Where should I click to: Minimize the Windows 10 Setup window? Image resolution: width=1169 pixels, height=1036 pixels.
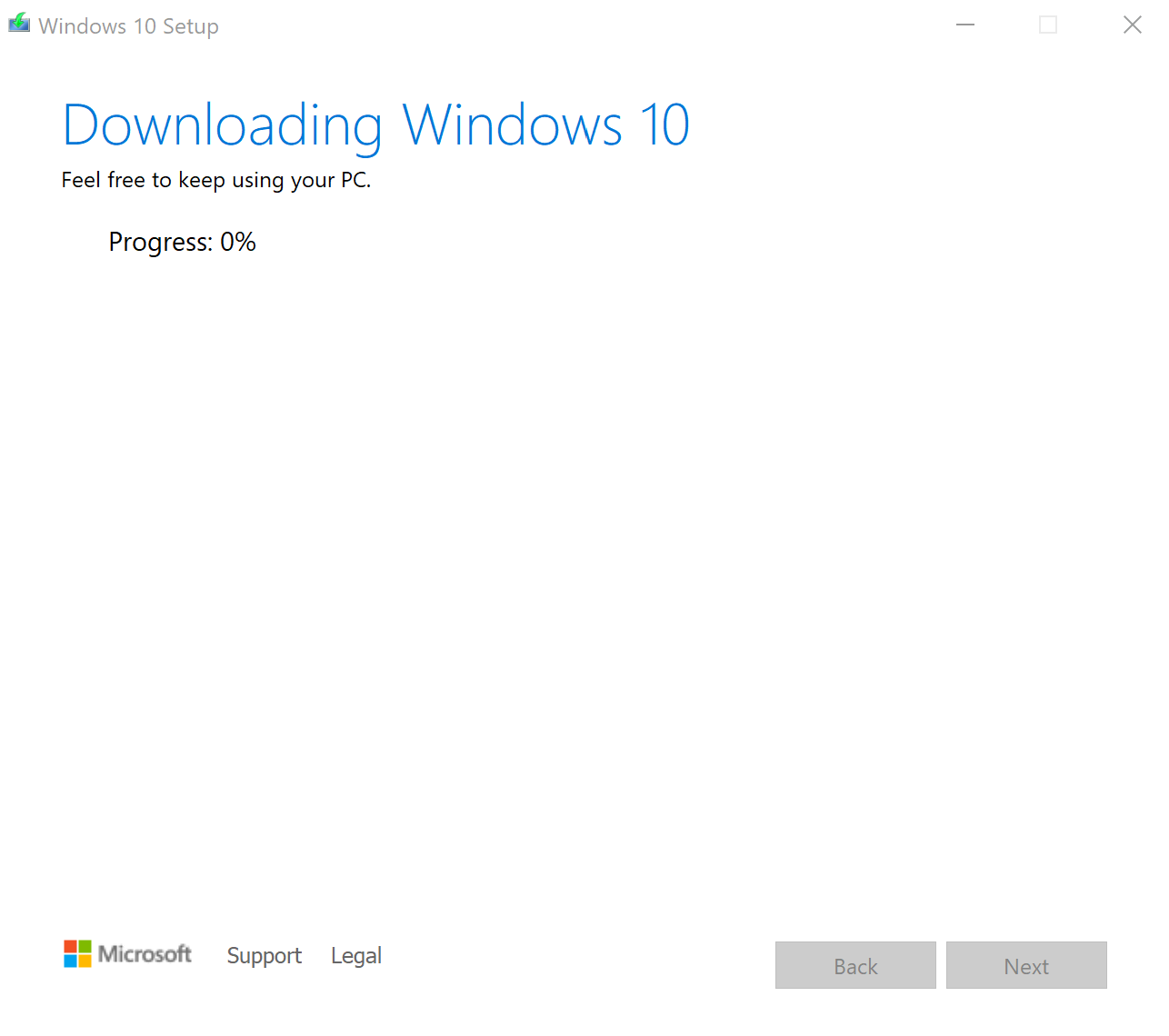click(x=965, y=25)
